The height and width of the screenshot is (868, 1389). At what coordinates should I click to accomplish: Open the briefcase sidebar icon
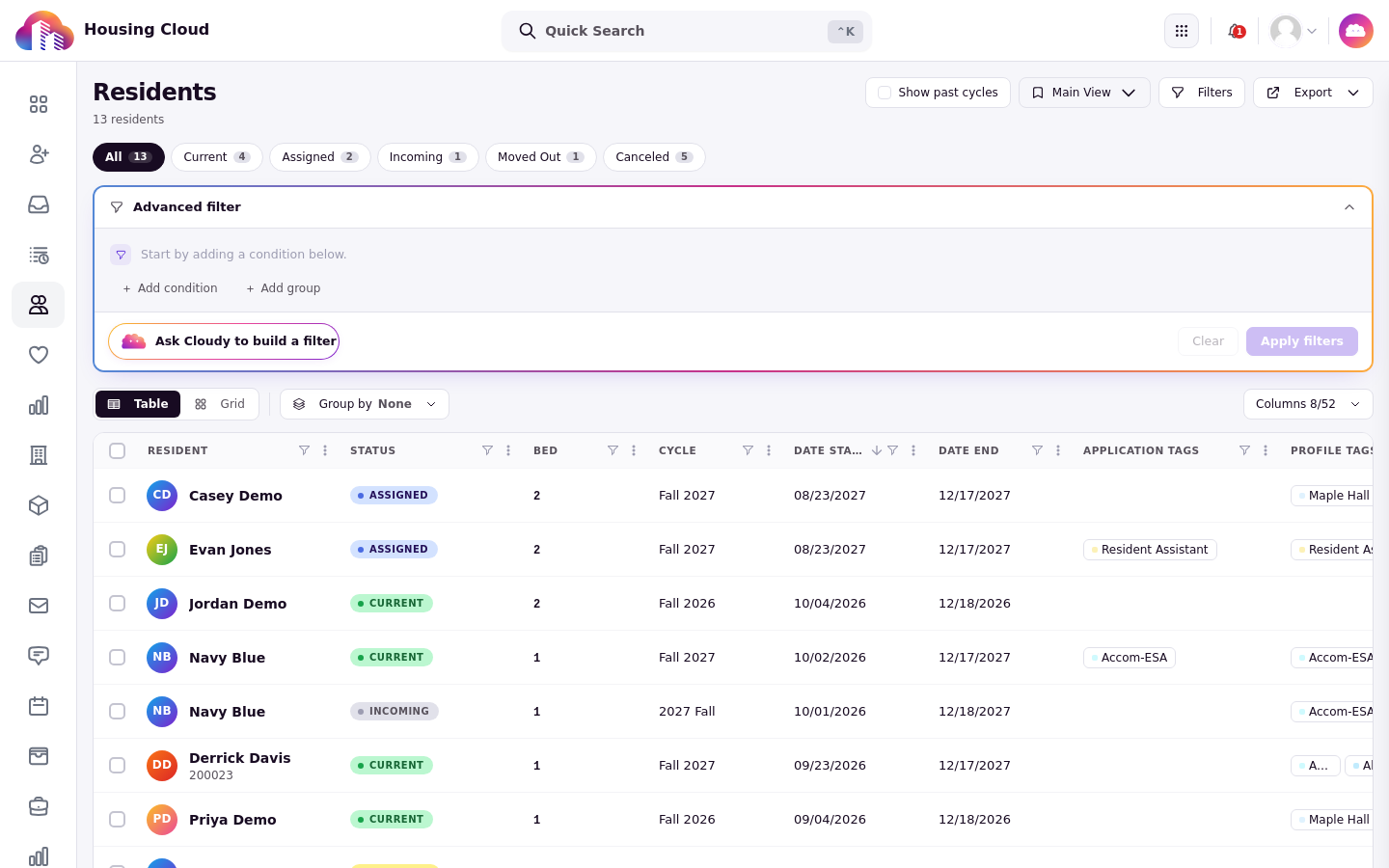pos(39,806)
